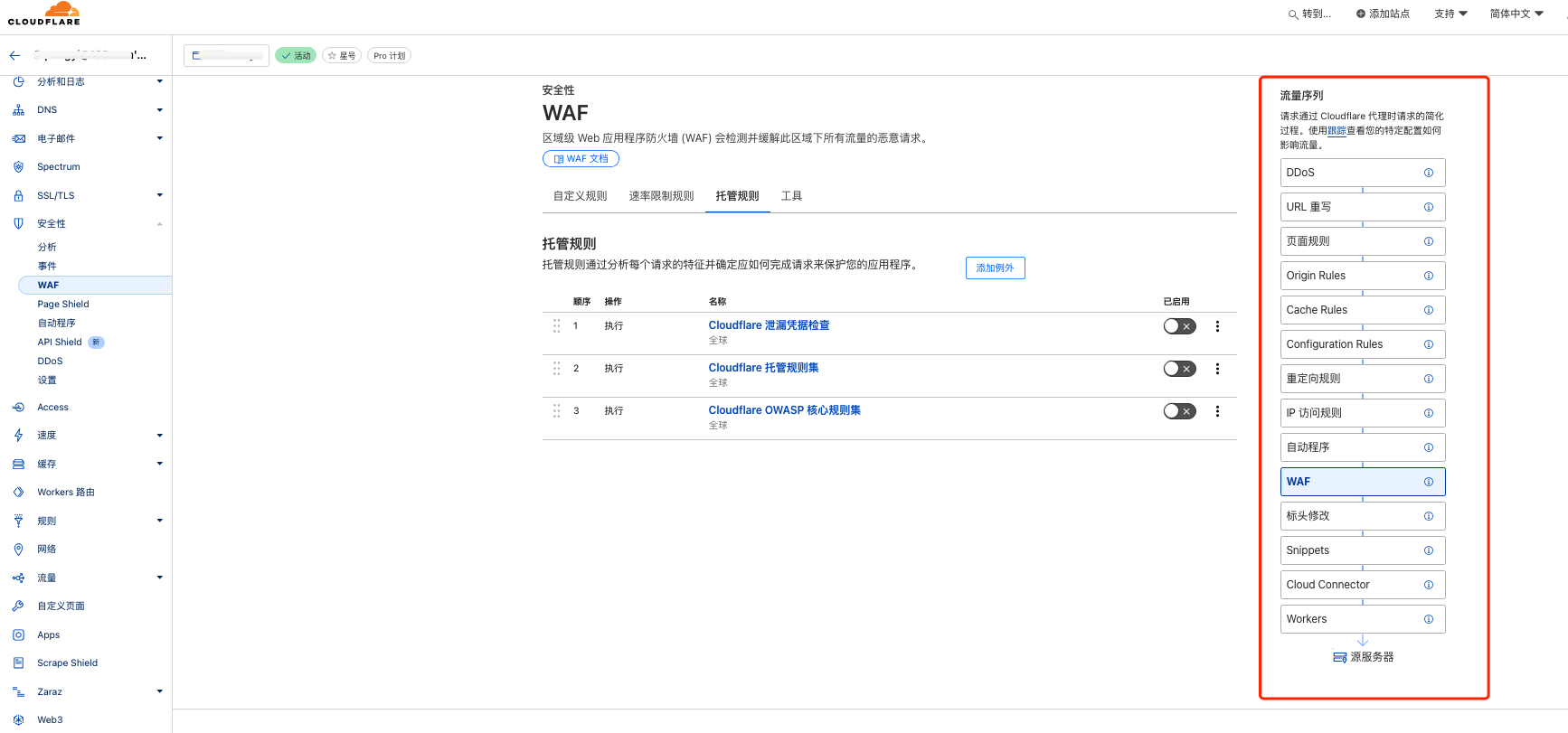Click info icon on DDoS traffic step
1568x733 pixels.
1428,173
